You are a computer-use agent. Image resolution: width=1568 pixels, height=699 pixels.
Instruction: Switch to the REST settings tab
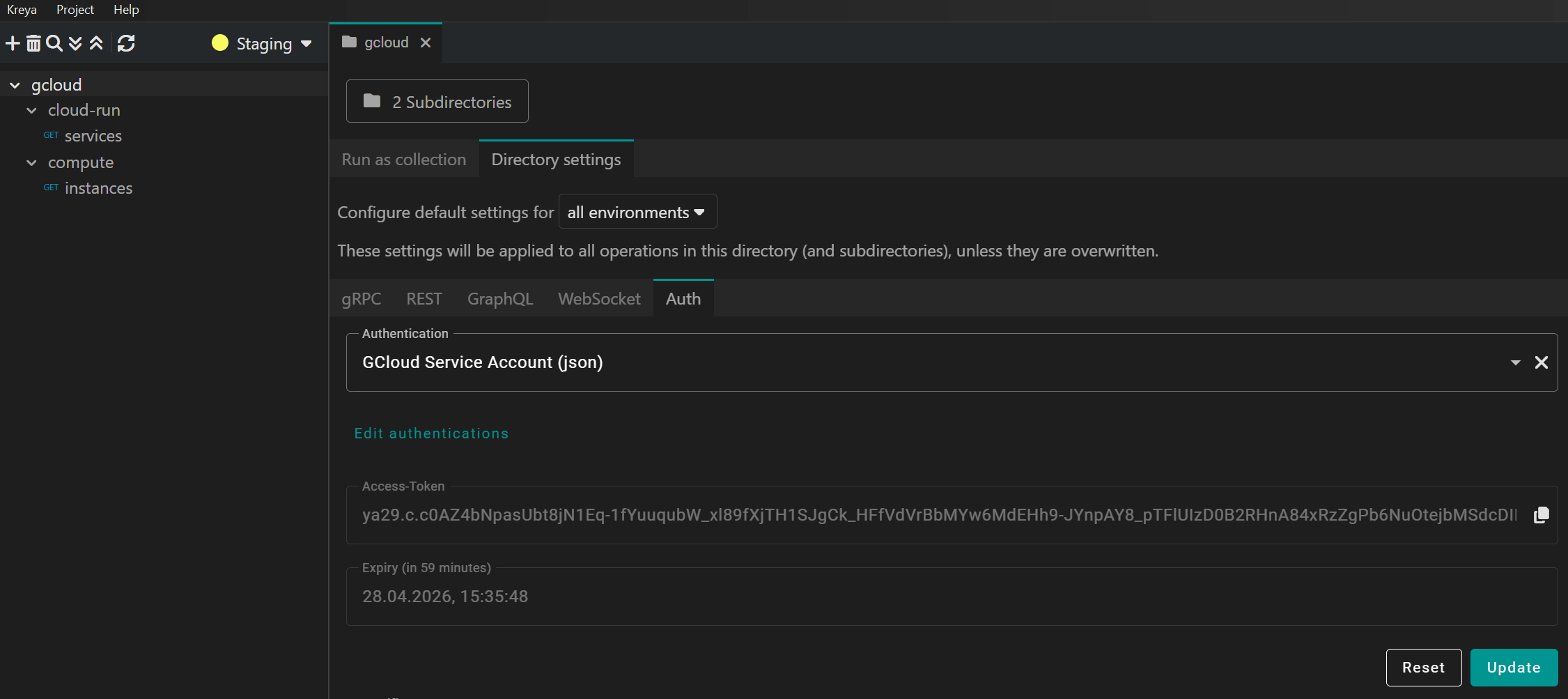424,299
